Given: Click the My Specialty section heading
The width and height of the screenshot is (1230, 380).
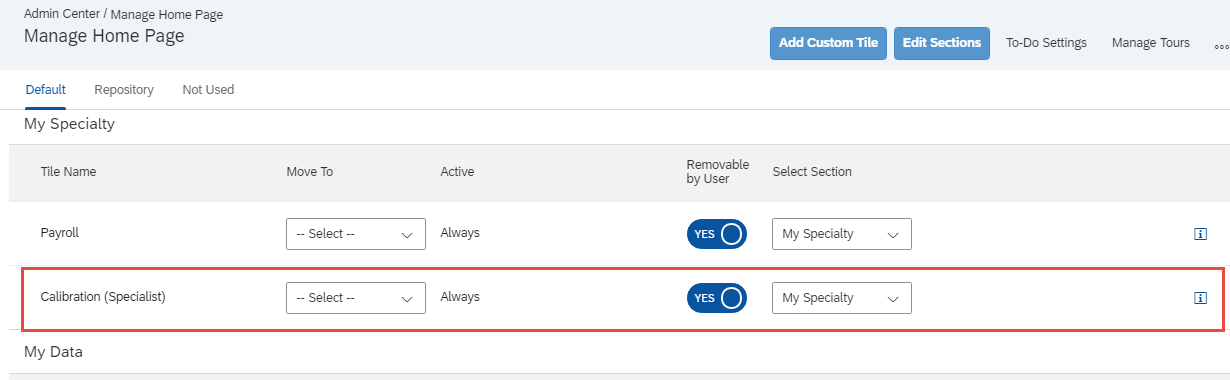Looking at the screenshot, I should 69,125.
